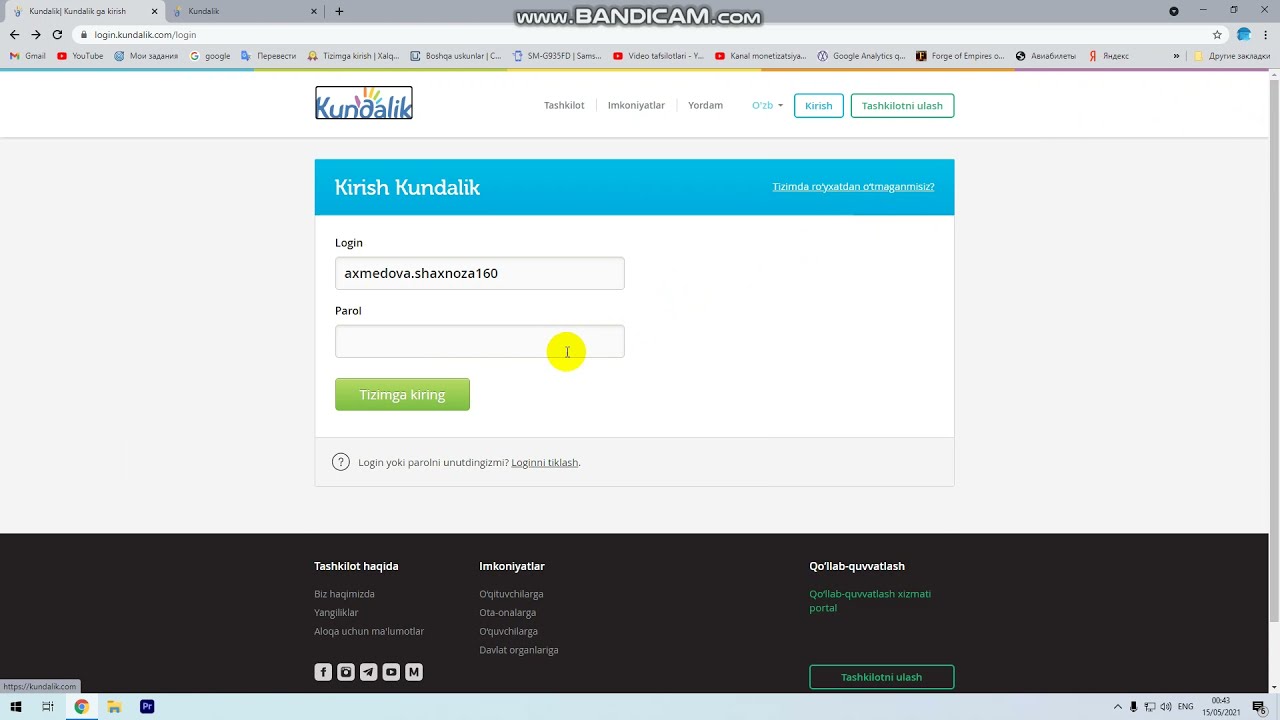Open O'qituvchilarga footer link
The width and height of the screenshot is (1280, 720).
pos(511,594)
